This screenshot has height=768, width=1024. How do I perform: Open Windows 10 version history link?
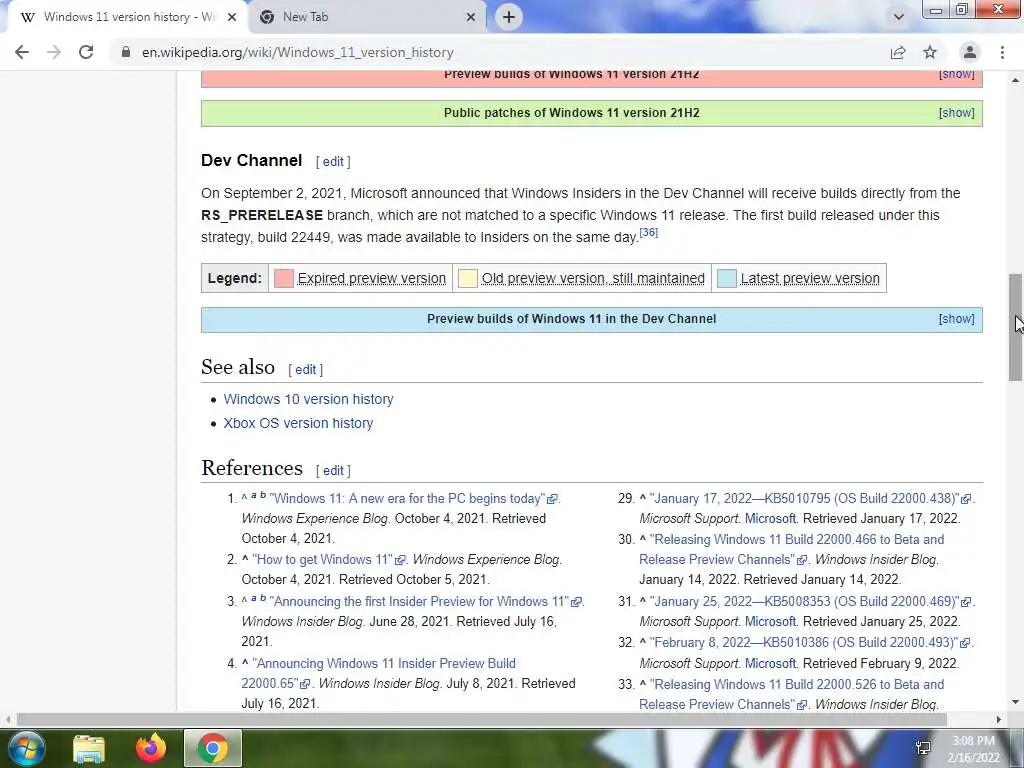(308, 399)
